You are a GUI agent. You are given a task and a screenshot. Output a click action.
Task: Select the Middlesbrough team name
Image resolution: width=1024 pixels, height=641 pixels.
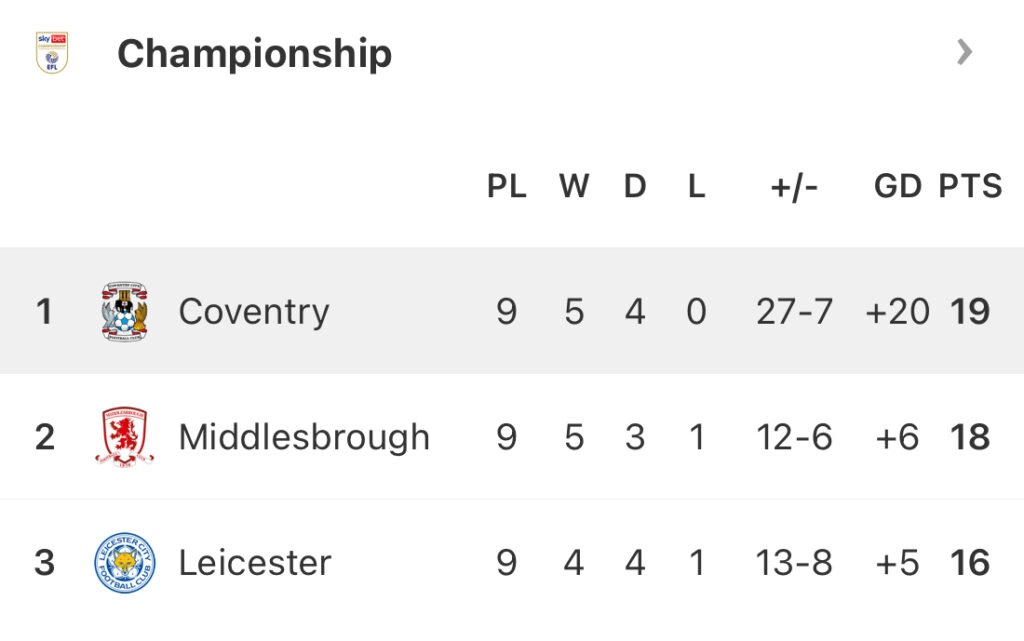coord(304,437)
